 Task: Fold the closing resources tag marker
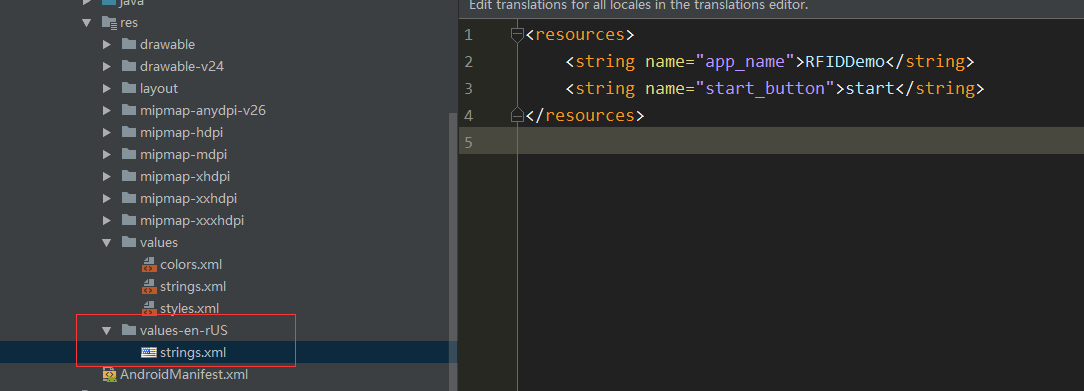pos(516,115)
